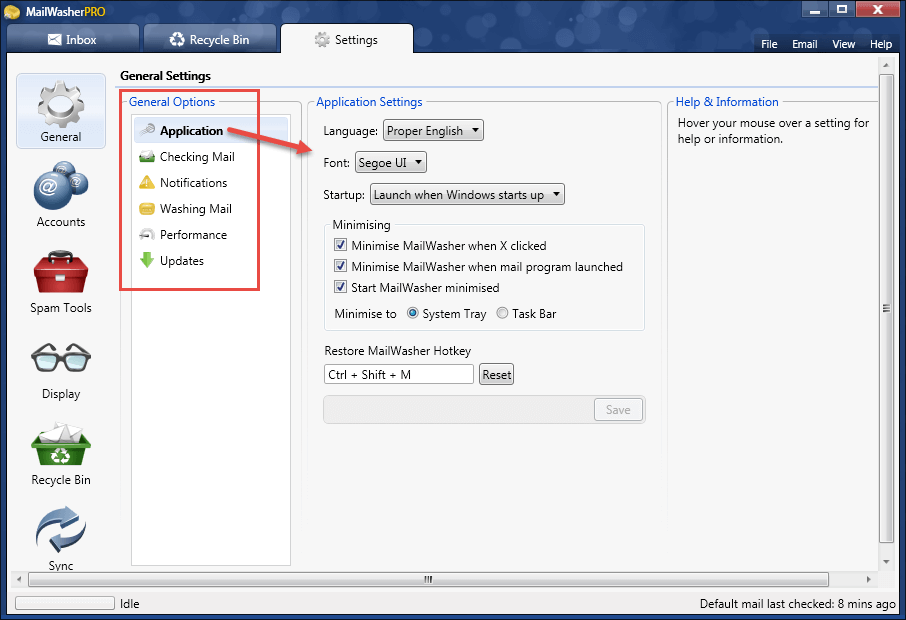Open the Email menu
The height and width of the screenshot is (620, 906).
pyautogui.click(x=804, y=44)
